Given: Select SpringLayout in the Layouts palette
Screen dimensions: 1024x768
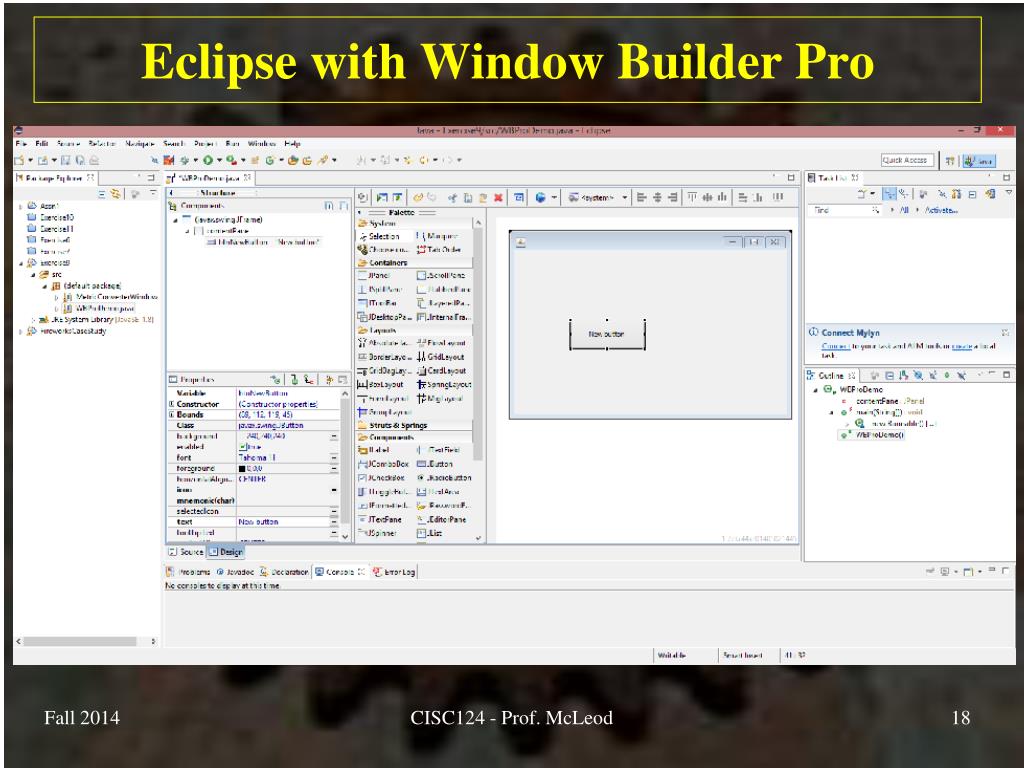Looking at the screenshot, I should click(x=444, y=385).
